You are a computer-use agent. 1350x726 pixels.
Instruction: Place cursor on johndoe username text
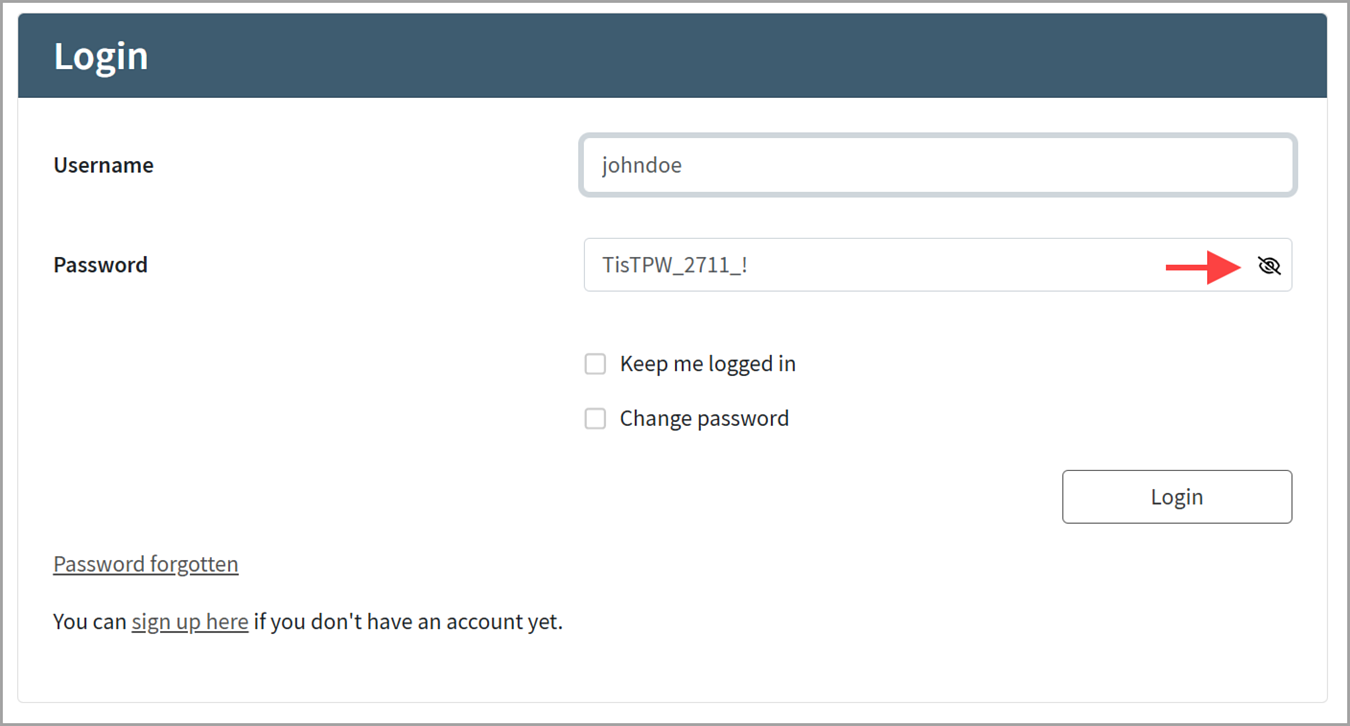(642, 165)
